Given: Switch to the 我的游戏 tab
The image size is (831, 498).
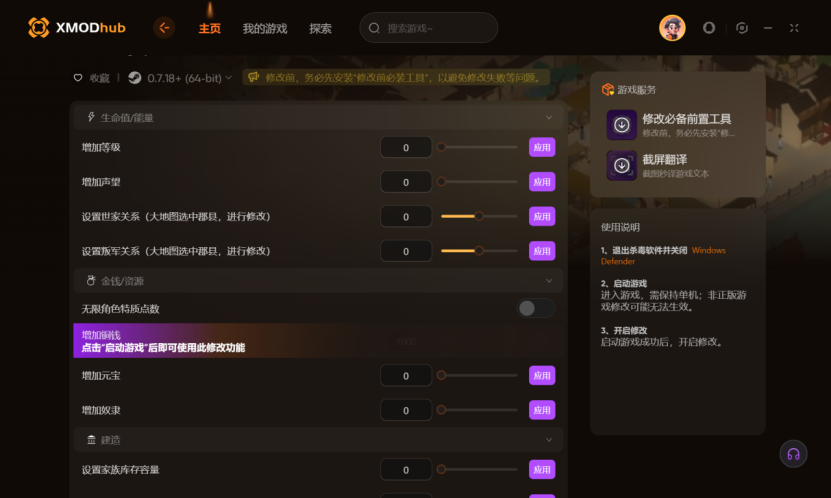Looking at the screenshot, I should pos(264,29).
